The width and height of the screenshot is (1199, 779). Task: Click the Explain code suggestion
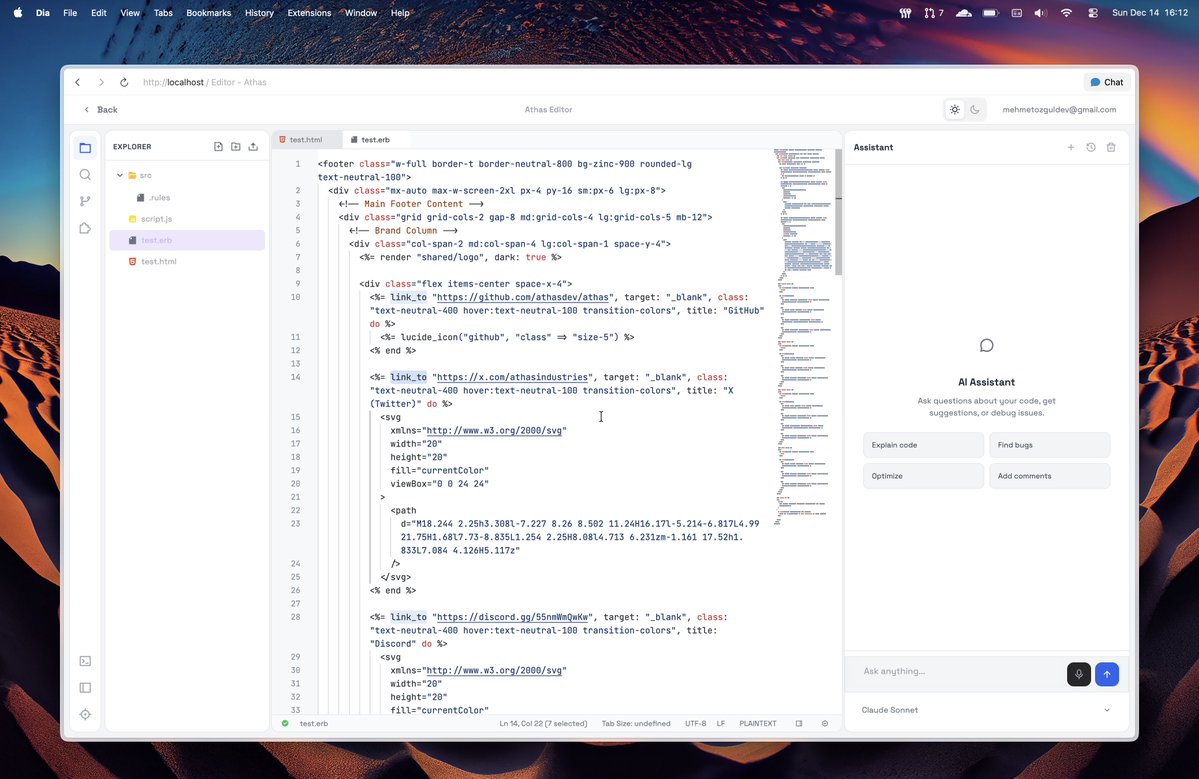point(923,445)
